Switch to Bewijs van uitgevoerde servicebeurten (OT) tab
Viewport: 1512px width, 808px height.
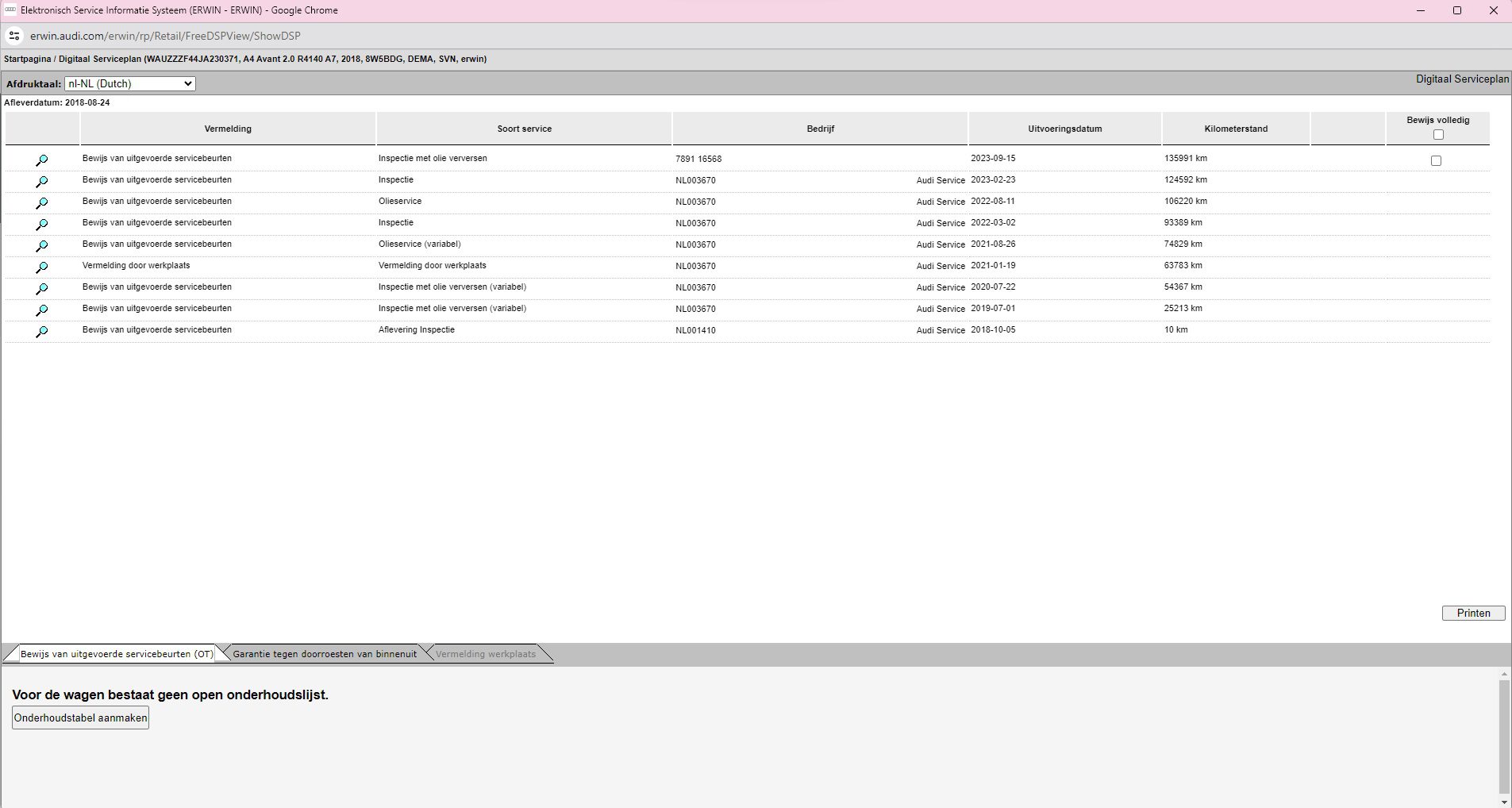[x=117, y=654]
